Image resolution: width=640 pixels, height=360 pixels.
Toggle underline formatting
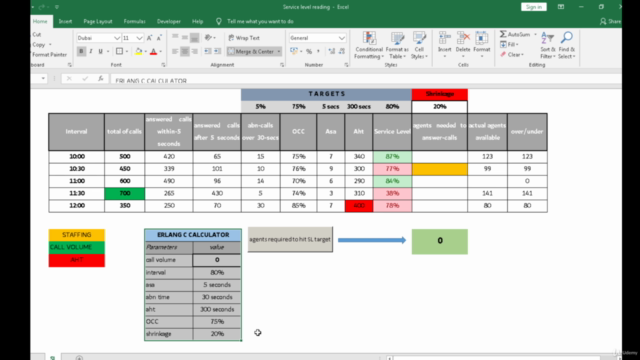pos(100,51)
